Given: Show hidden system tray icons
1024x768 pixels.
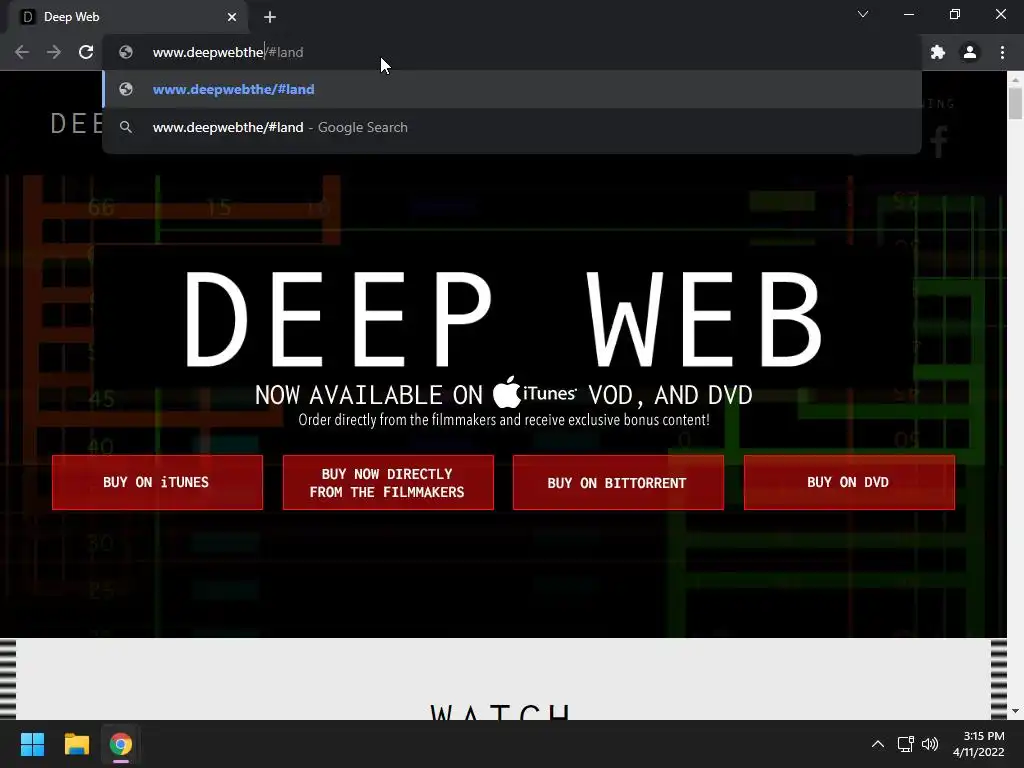Looking at the screenshot, I should coord(878,744).
